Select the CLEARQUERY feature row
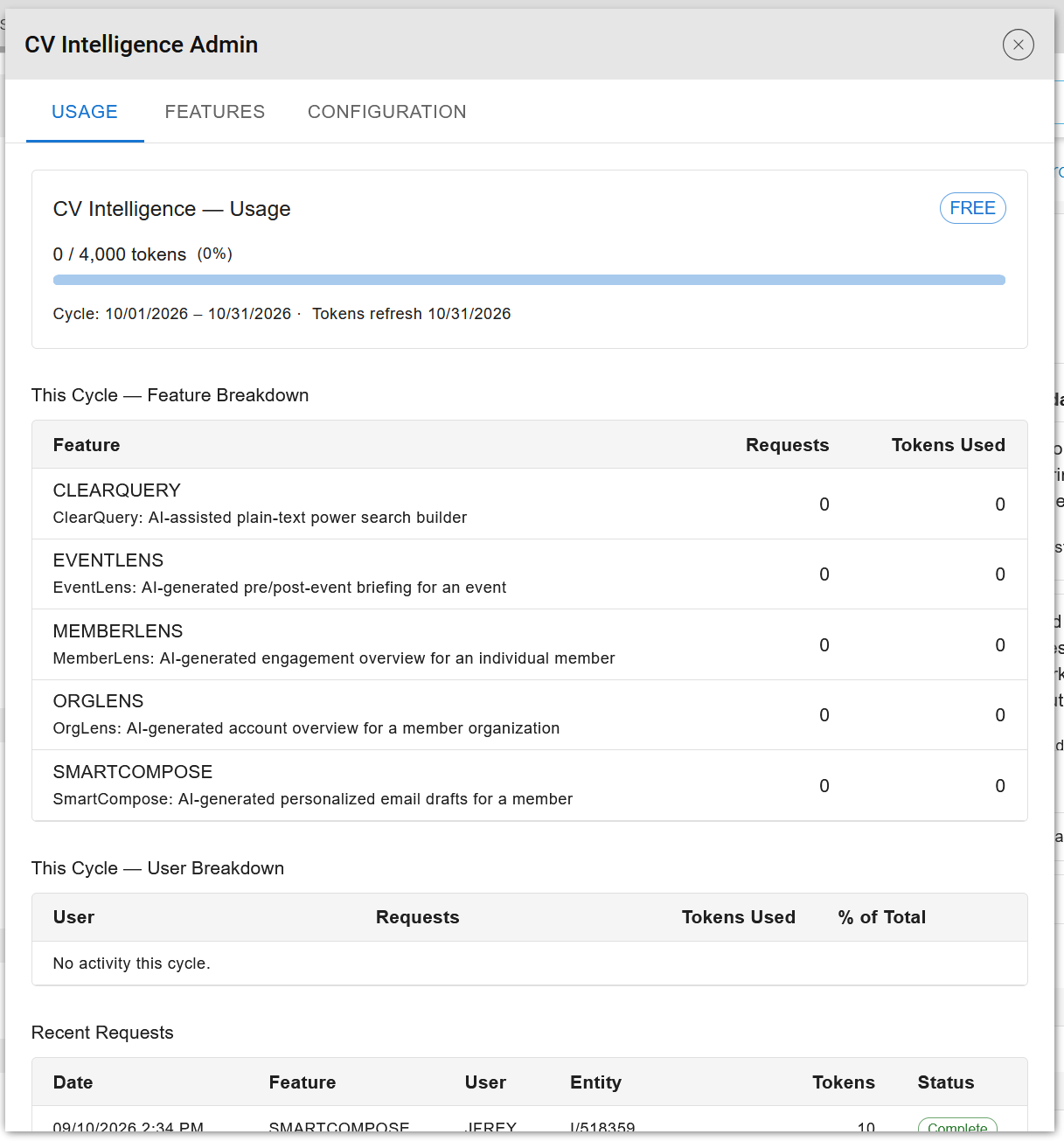Viewport: 1064px width, 1141px height. 529,504
